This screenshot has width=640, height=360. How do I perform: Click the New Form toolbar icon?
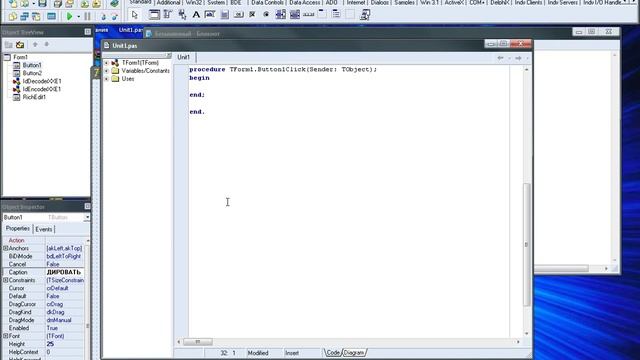point(51,16)
